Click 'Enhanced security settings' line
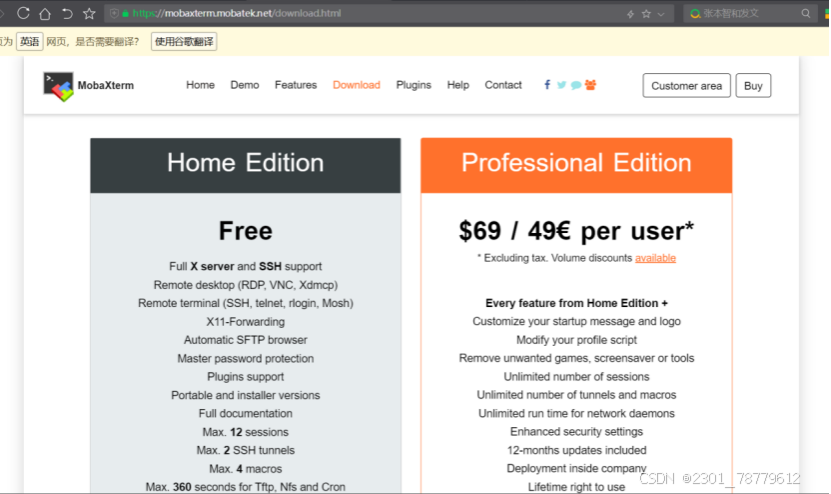 point(576,431)
